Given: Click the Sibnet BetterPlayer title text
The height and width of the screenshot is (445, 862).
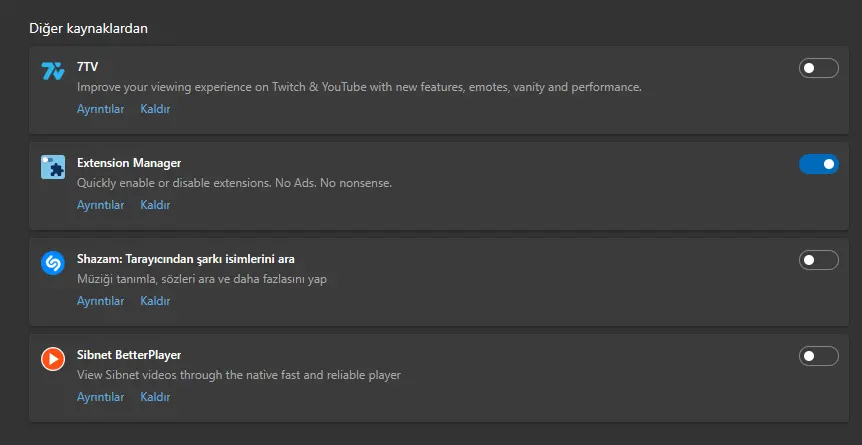Looking at the screenshot, I should click(129, 355).
